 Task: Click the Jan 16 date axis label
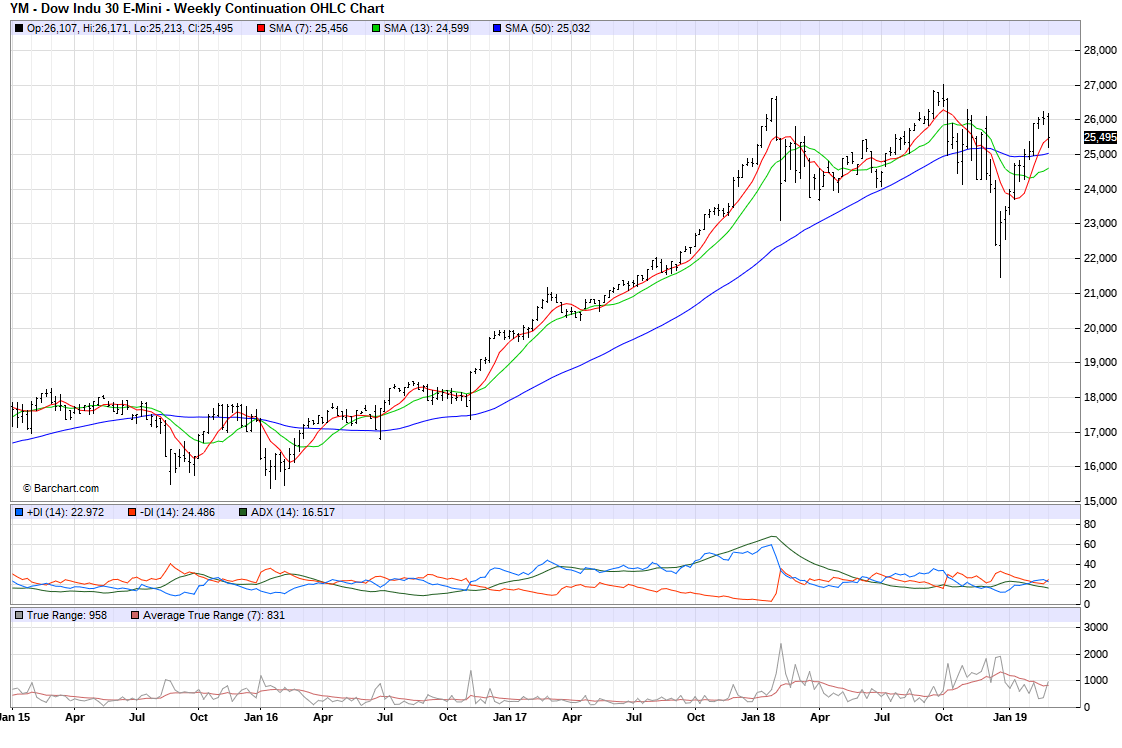point(261,717)
